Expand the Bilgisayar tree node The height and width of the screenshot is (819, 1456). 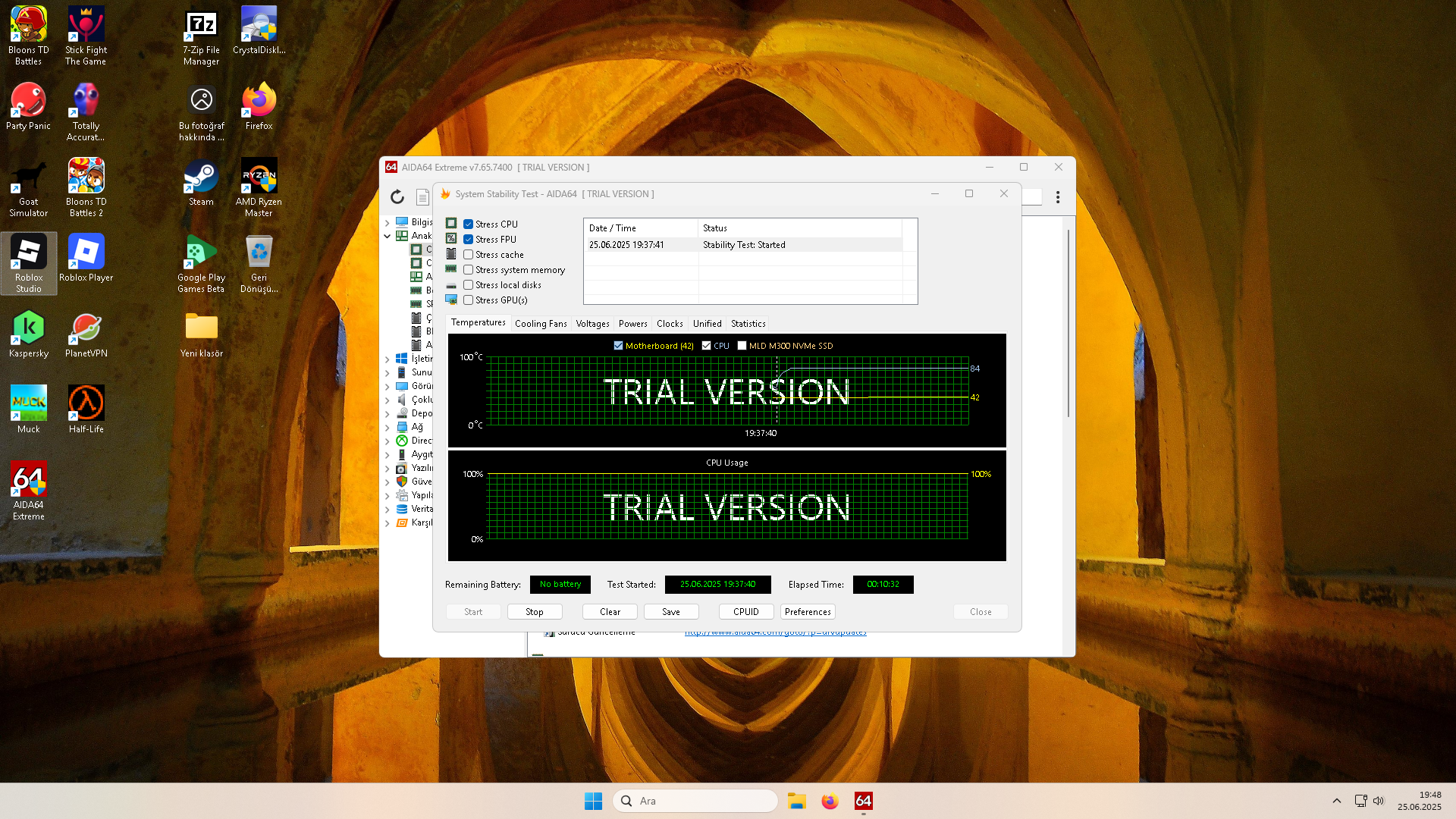point(388,222)
